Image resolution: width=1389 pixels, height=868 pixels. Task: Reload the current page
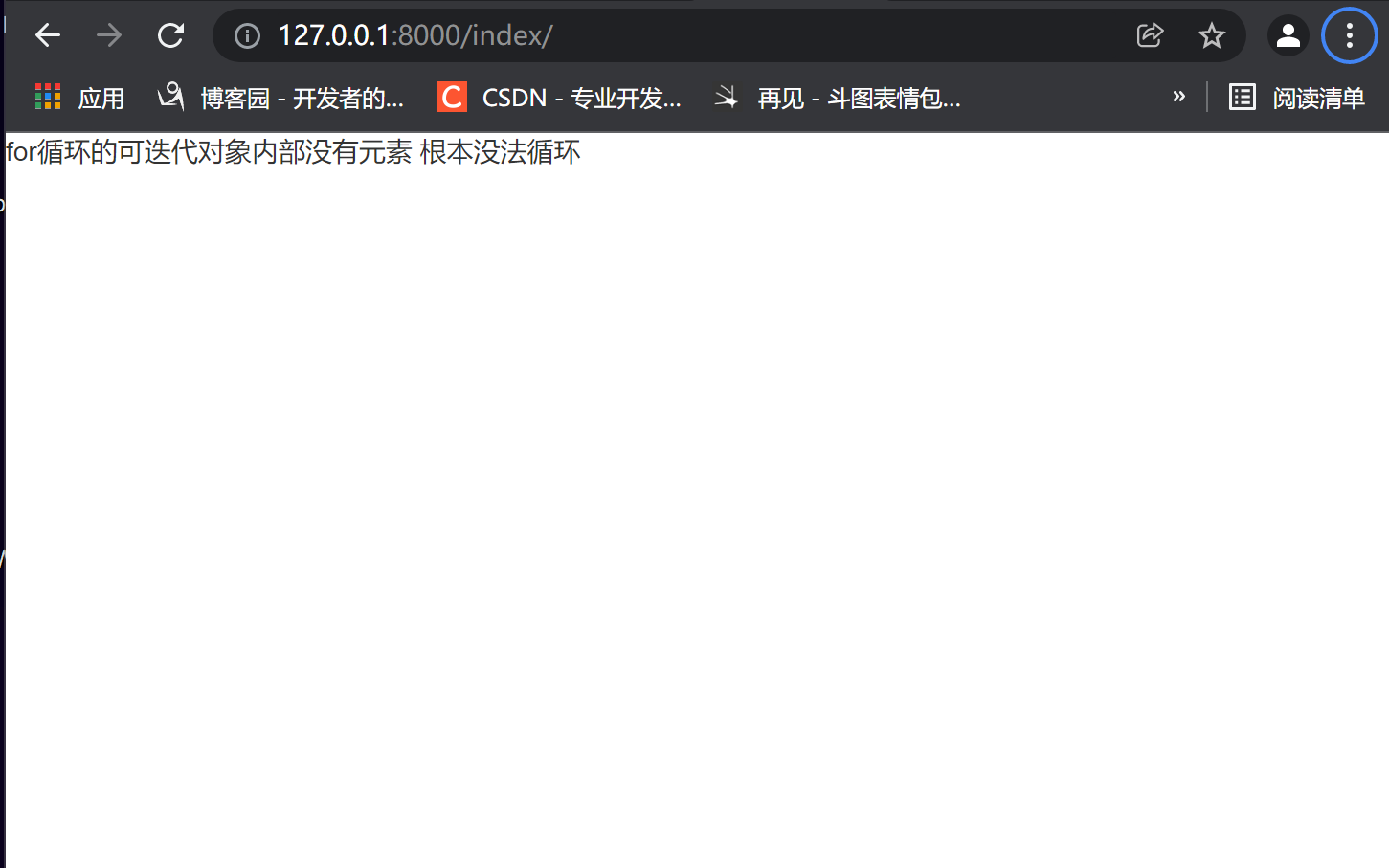[170, 35]
